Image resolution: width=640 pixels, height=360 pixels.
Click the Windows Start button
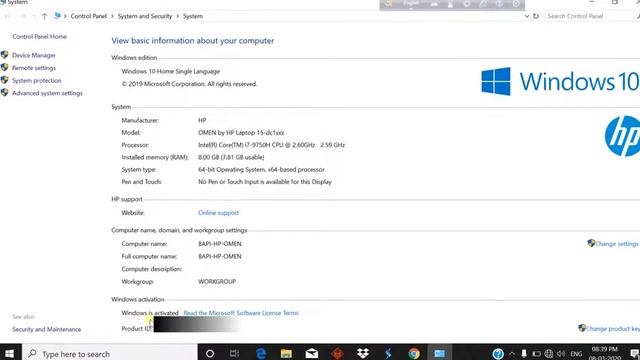click(x=9, y=353)
